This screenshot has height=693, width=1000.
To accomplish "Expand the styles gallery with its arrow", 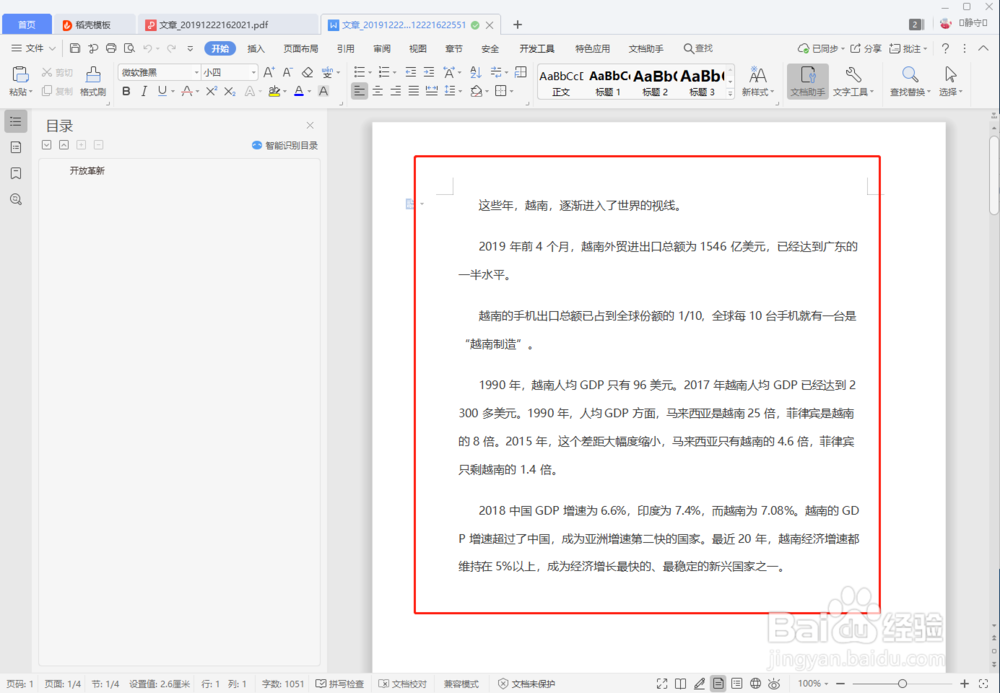I will coord(729,91).
